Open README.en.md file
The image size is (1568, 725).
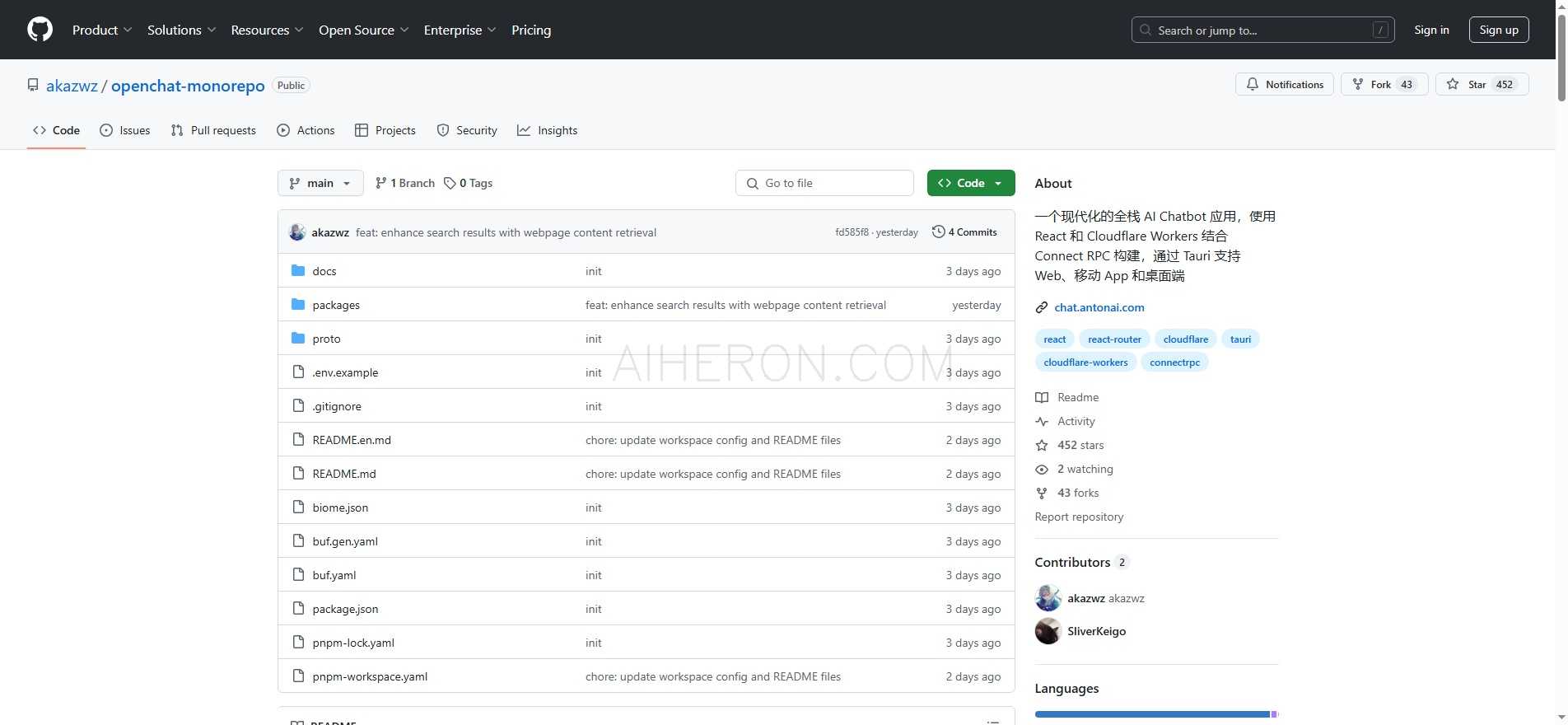click(352, 440)
